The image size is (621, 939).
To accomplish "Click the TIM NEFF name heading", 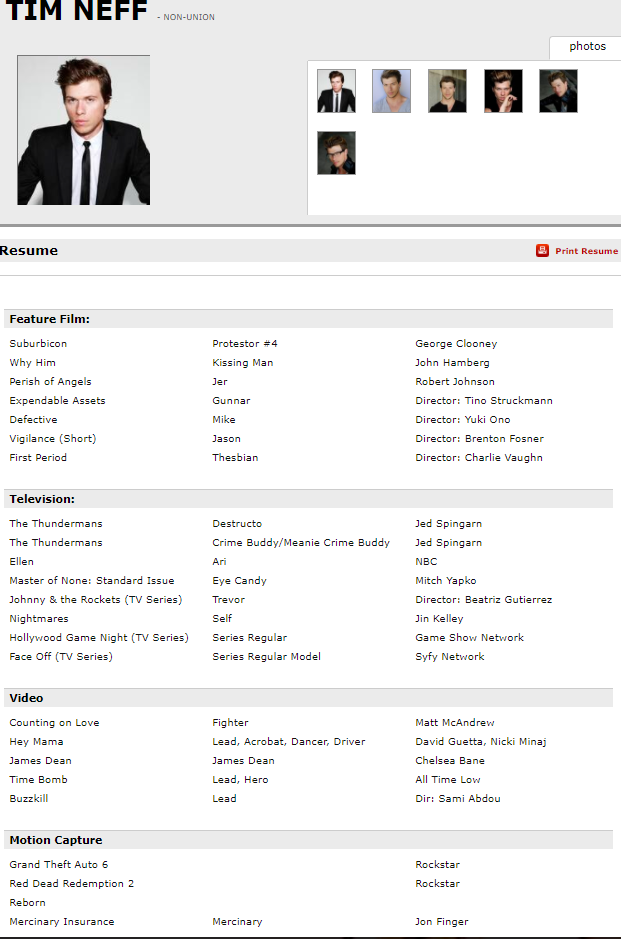I will (76, 11).
